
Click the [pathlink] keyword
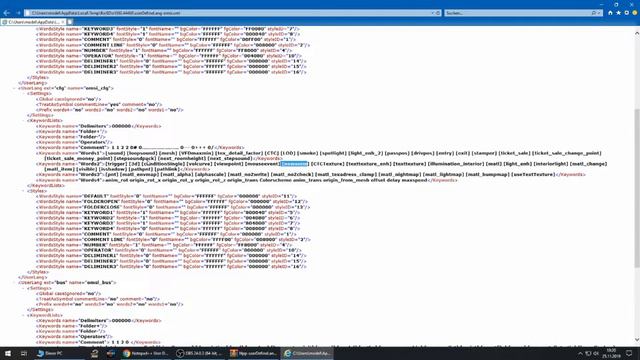(167, 169)
